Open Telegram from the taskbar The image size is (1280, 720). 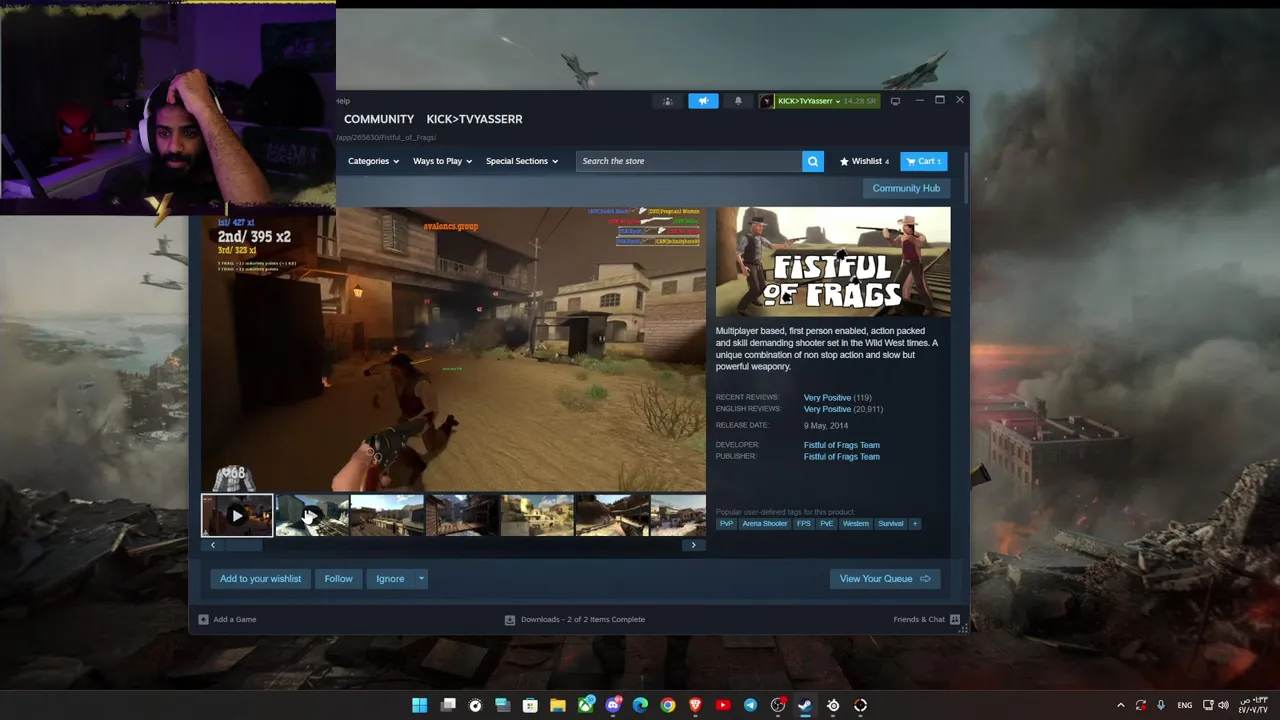(750, 705)
